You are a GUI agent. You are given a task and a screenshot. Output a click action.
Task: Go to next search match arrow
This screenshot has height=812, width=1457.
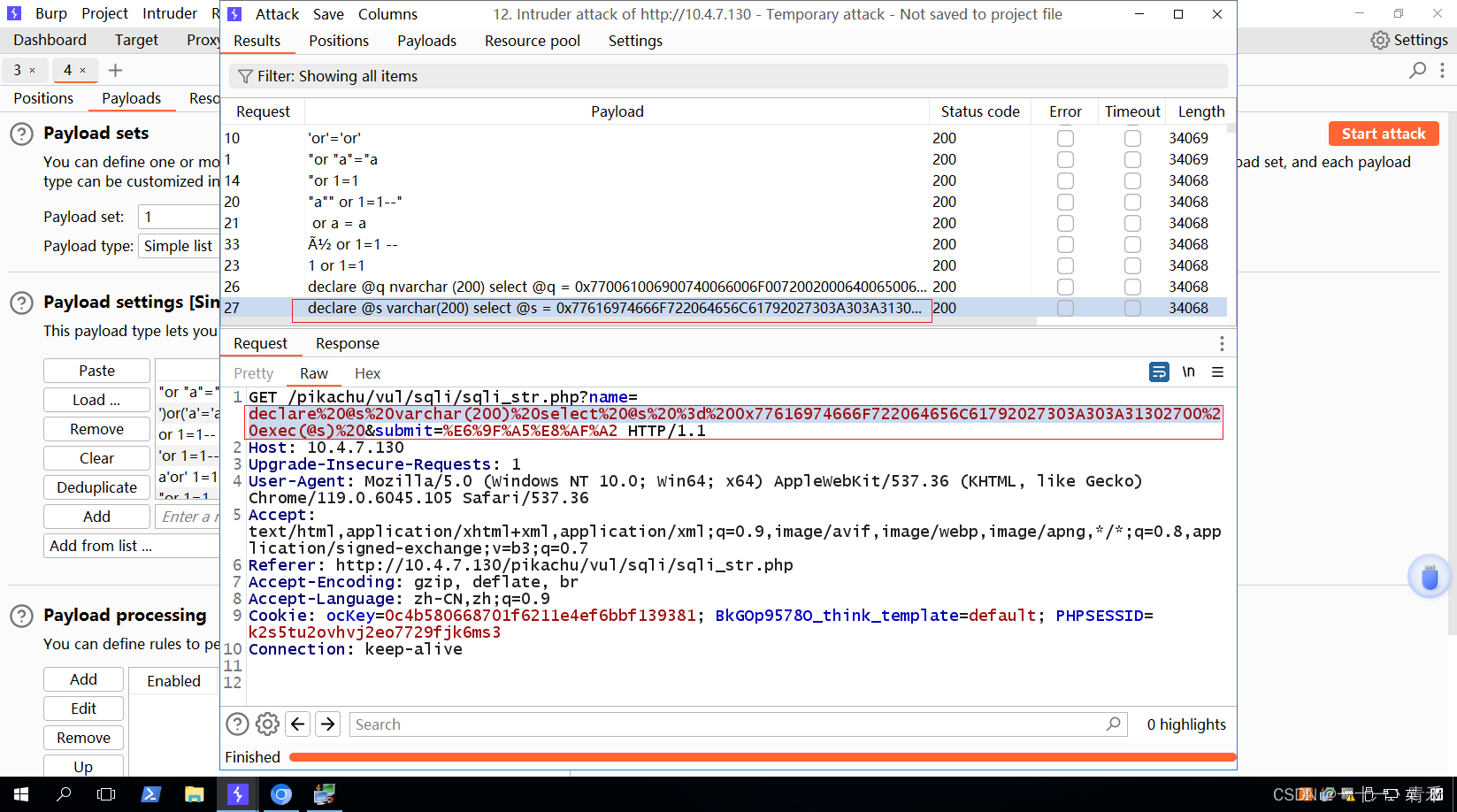[x=328, y=724]
